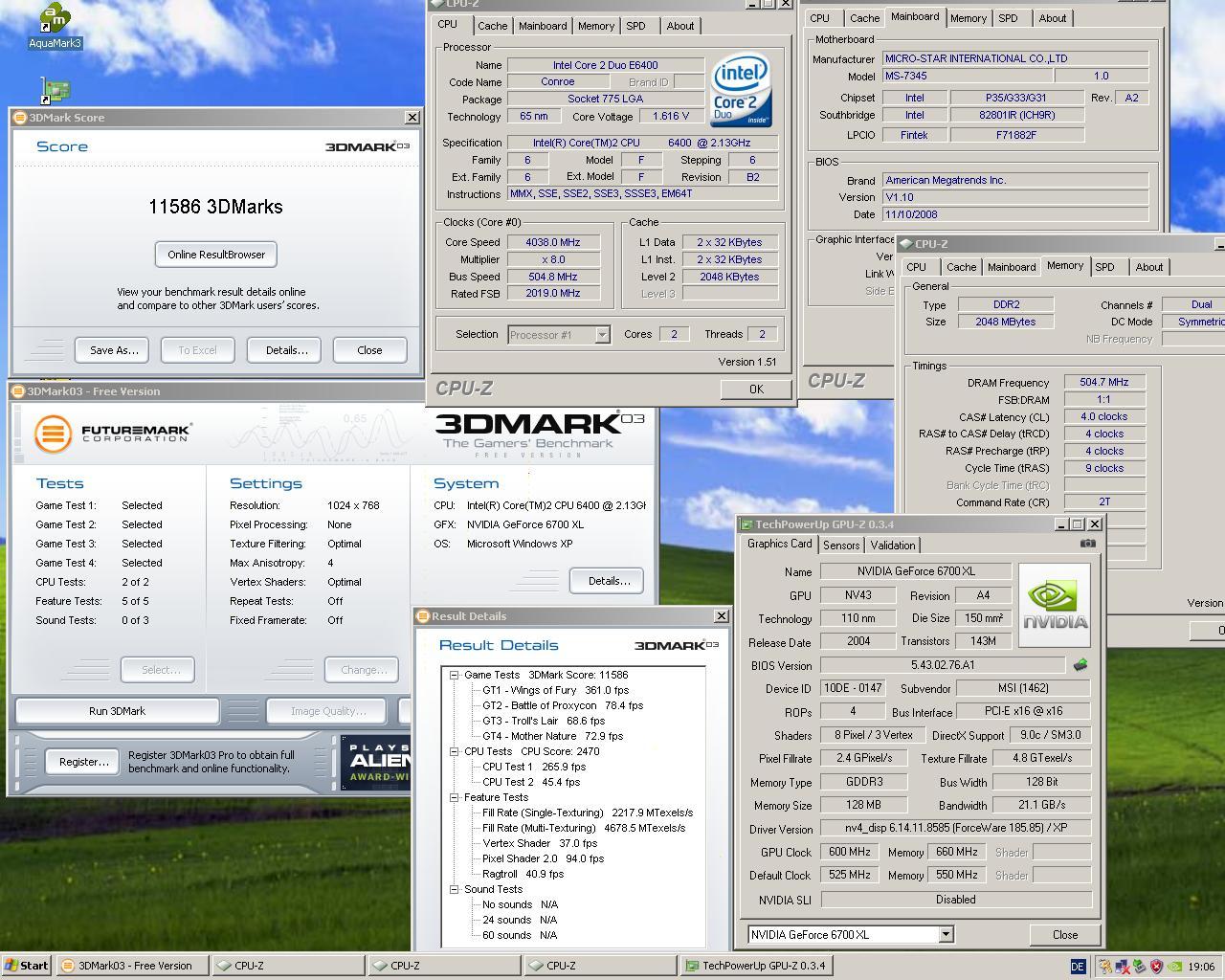
Task: Click the Change settings button in 3DMark03
Action: tap(364, 670)
